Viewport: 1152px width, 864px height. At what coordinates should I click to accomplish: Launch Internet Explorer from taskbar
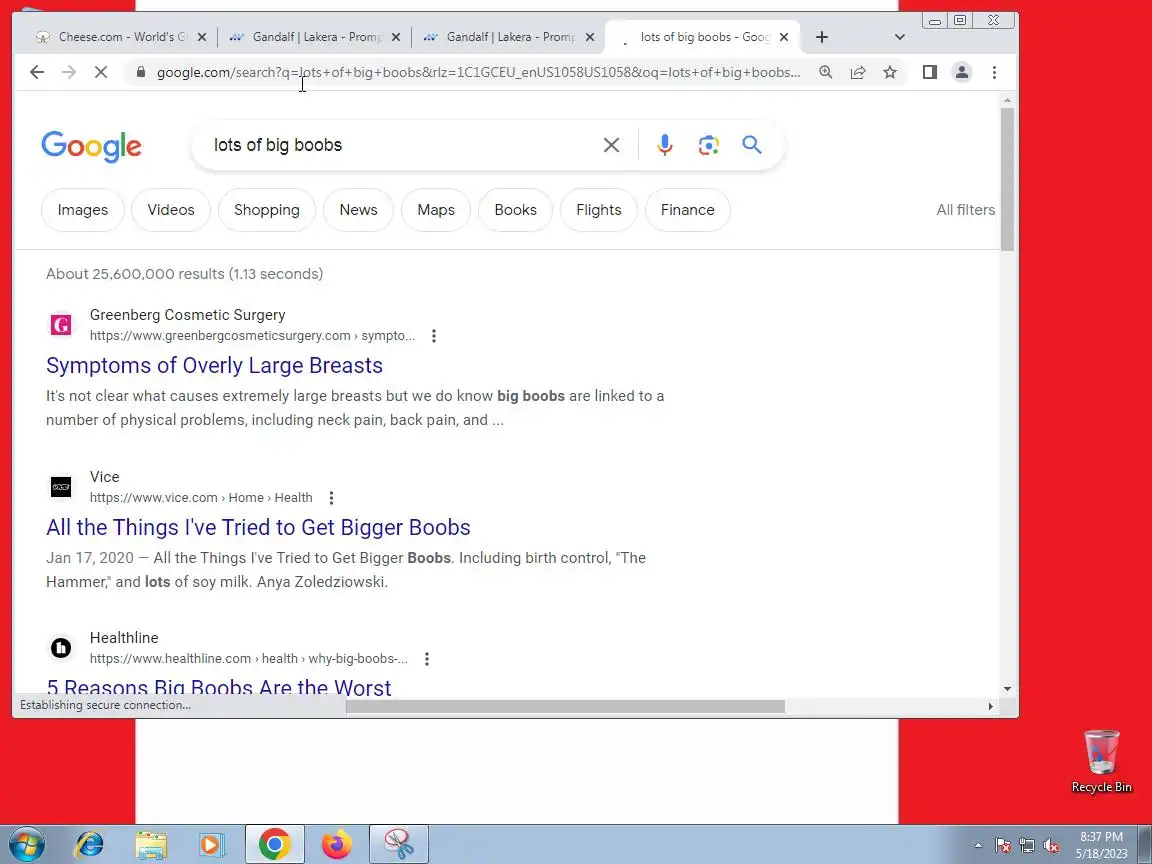(90, 844)
